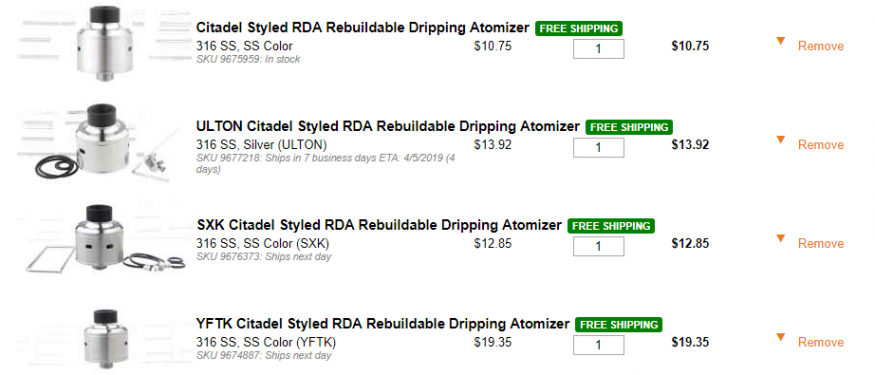Remove the YFTK Citadel Styled RDA
Screen dimensions: 875x375
click(x=821, y=343)
